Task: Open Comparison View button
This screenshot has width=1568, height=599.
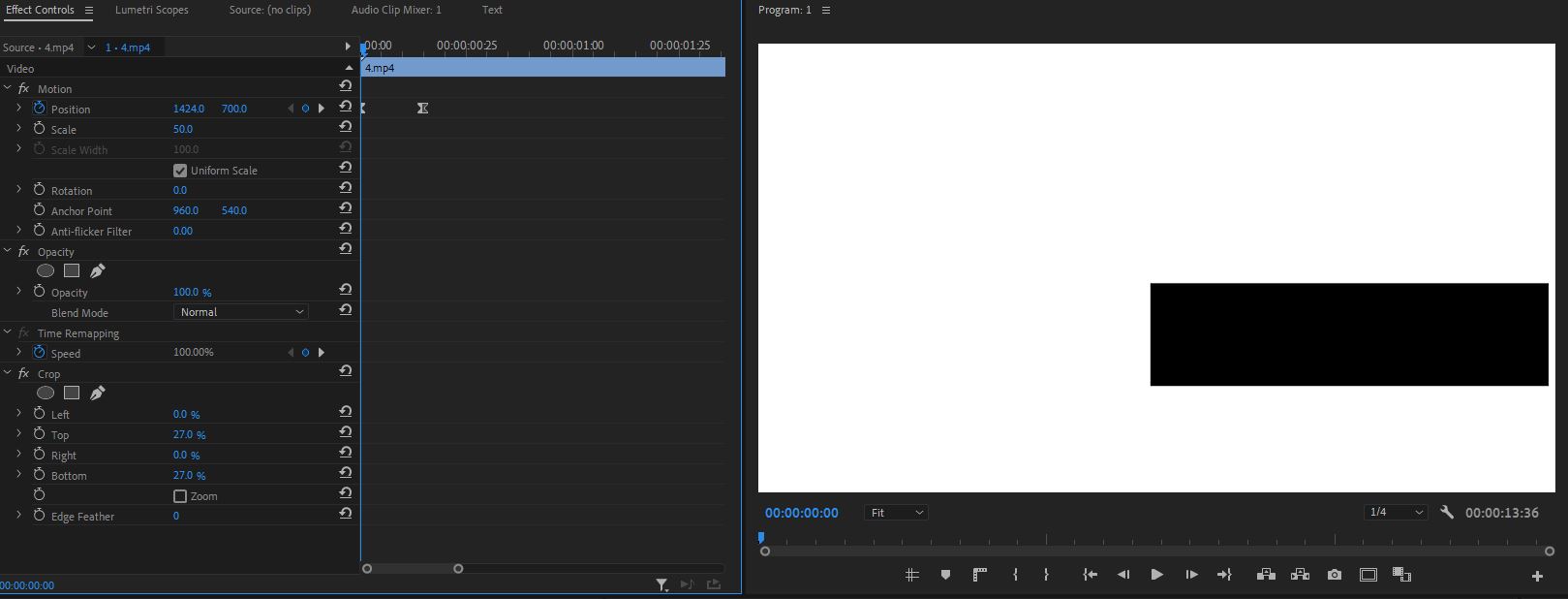Action: point(1401,575)
